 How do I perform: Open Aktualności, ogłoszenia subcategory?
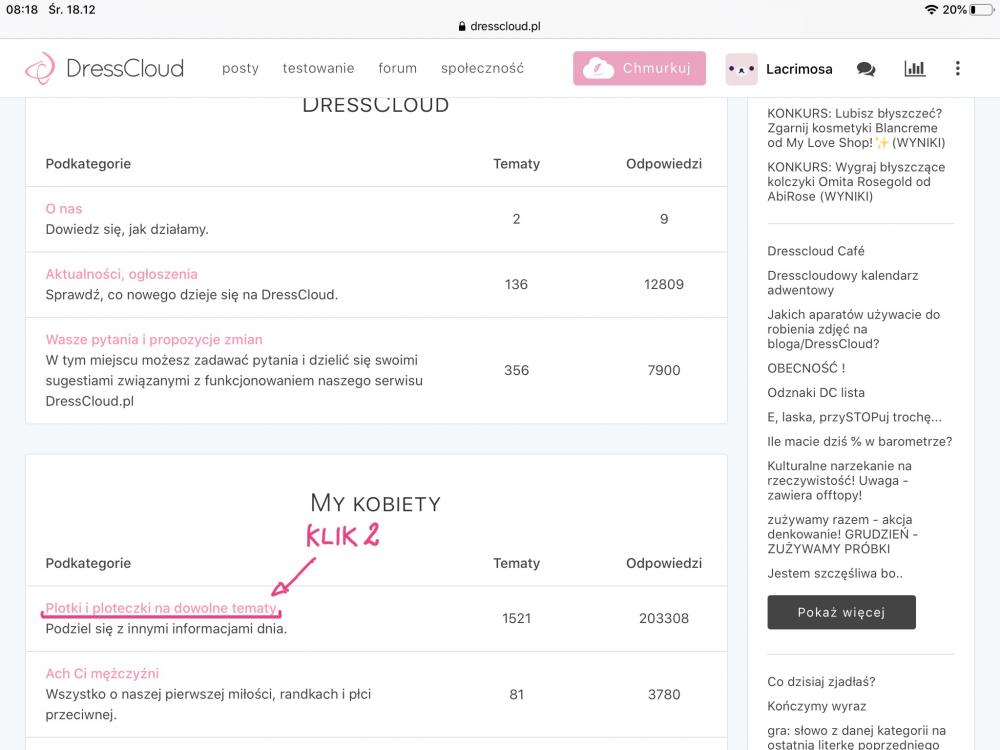tap(121, 274)
